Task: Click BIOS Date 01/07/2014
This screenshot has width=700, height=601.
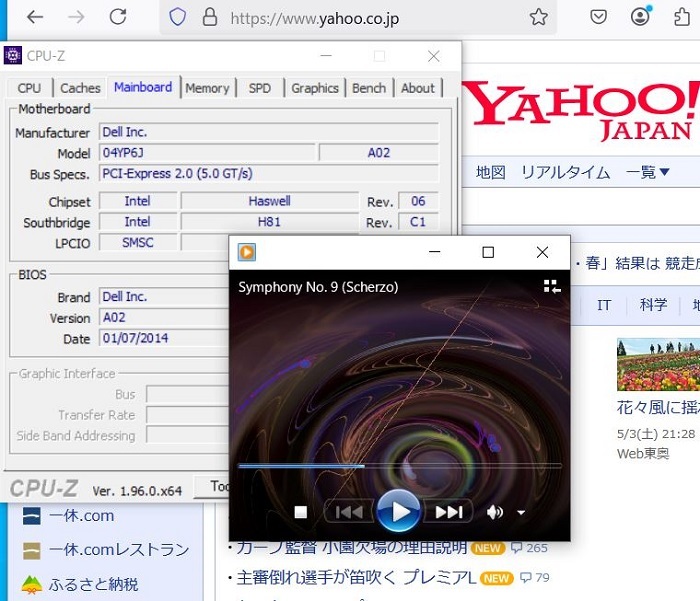Action: click(163, 338)
